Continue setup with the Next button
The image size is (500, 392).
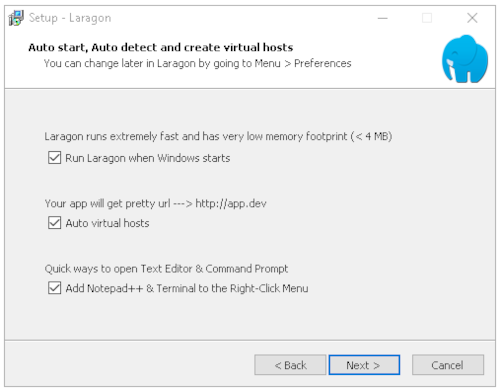364,365
